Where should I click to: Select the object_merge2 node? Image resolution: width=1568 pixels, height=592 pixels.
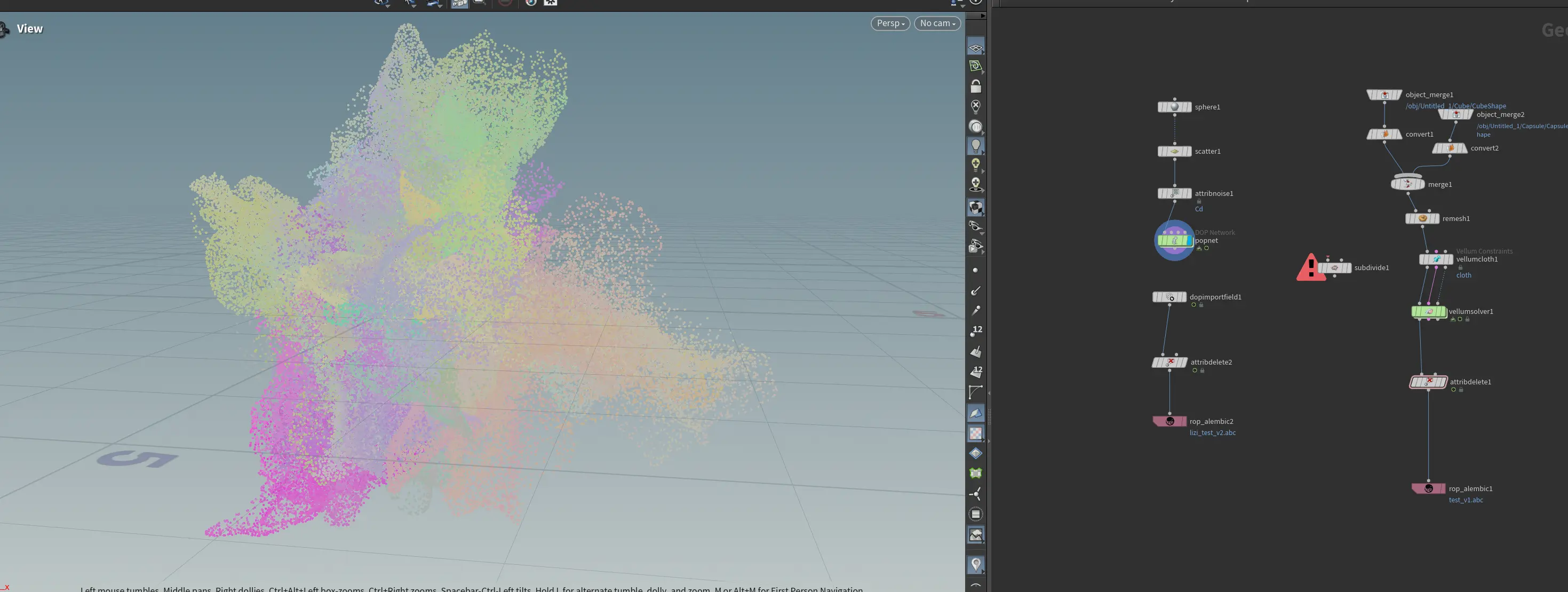pyautogui.click(x=1455, y=114)
